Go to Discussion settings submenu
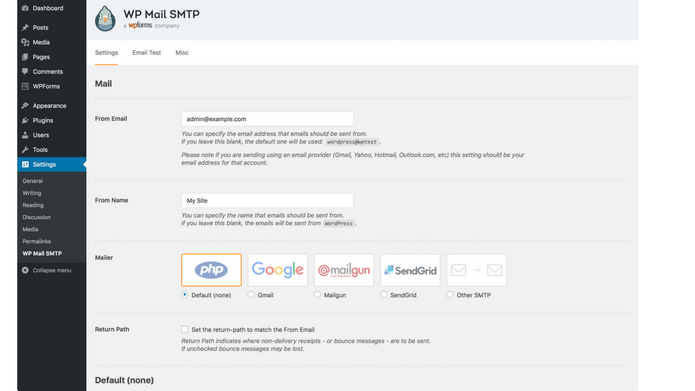 (x=37, y=217)
